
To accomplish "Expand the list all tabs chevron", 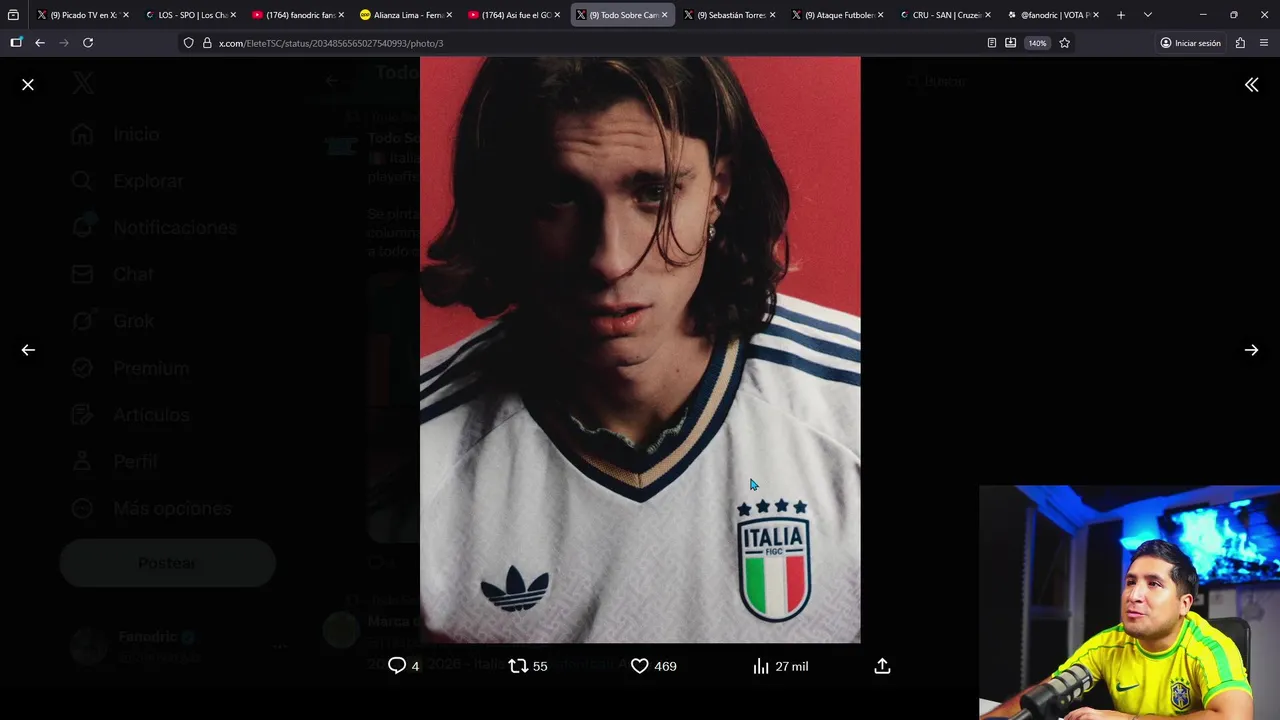I will (1147, 15).
